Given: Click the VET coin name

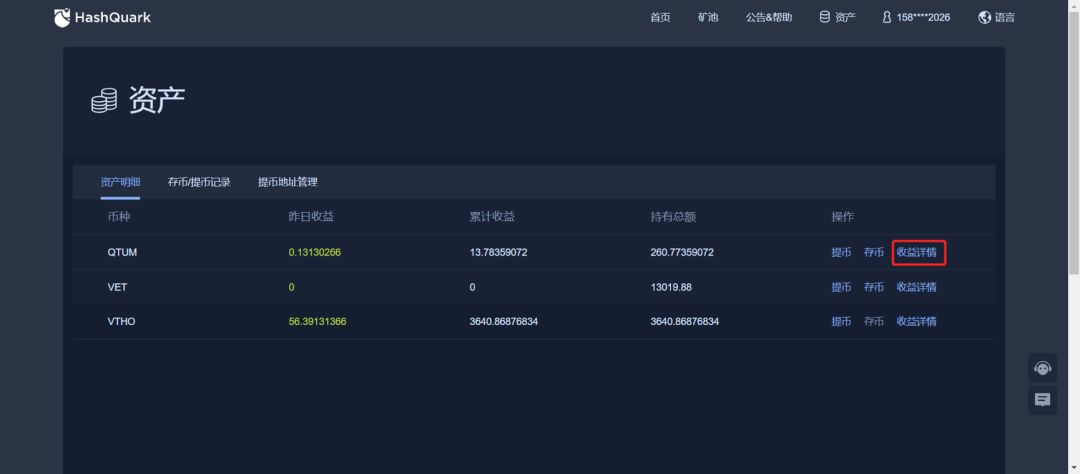Looking at the screenshot, I should coord(117,287).
